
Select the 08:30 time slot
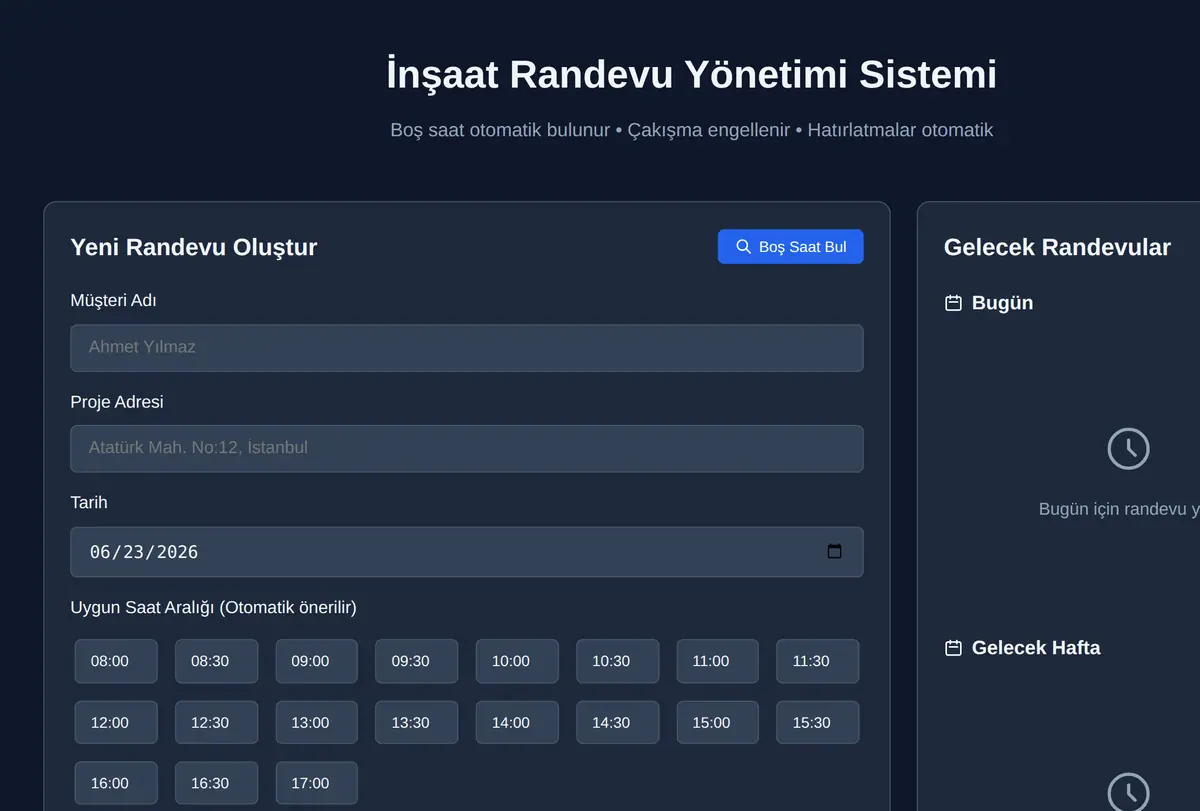pyautogui.click(x=216, y=661)
